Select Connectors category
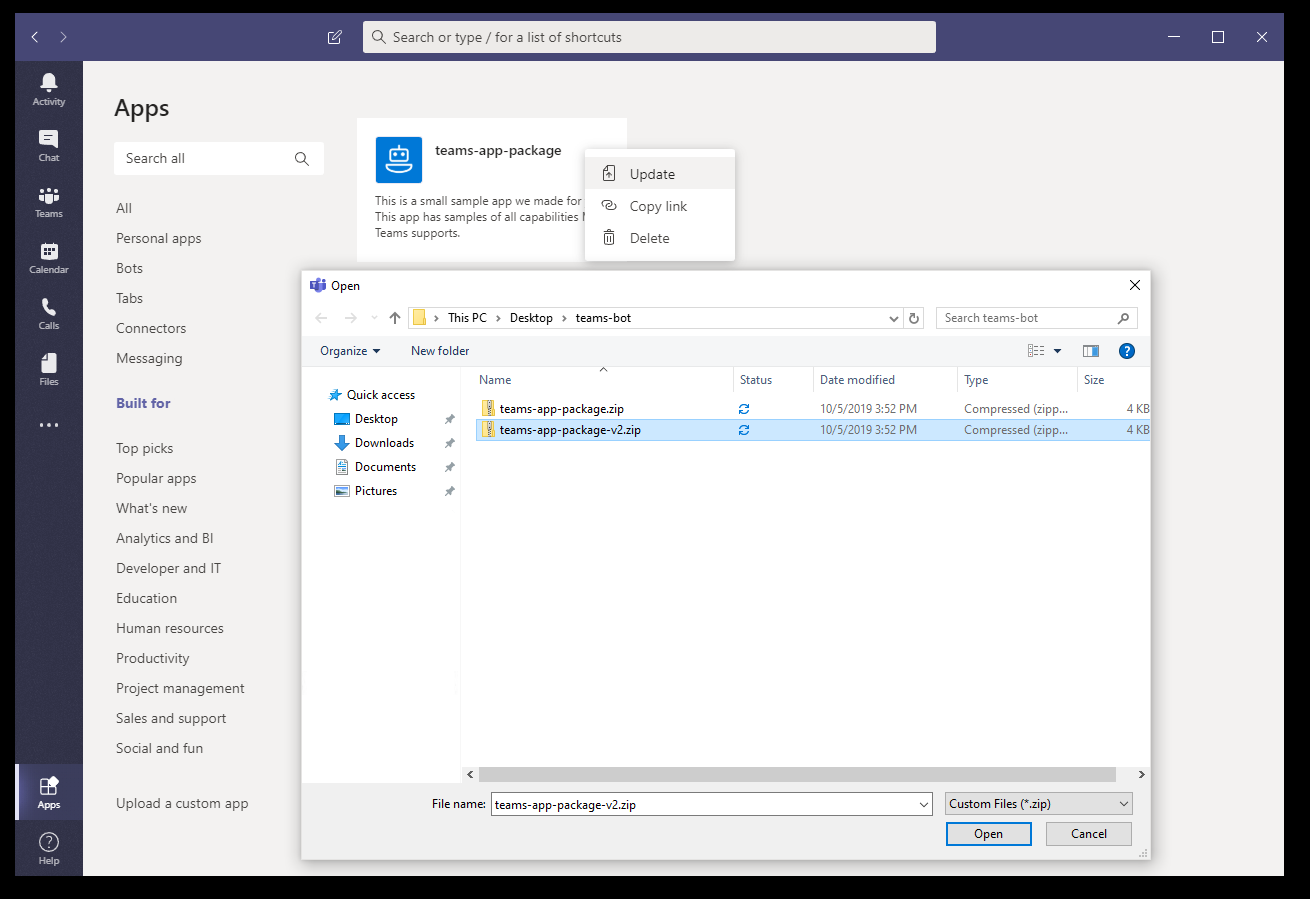The image size is (1310, 899). [x=151, y=328]
